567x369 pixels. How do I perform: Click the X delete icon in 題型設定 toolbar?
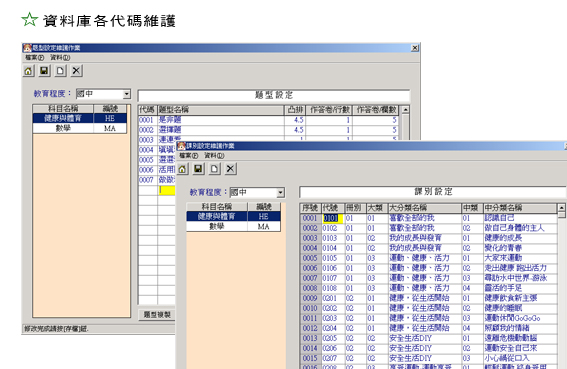click(x=76, y=71)
